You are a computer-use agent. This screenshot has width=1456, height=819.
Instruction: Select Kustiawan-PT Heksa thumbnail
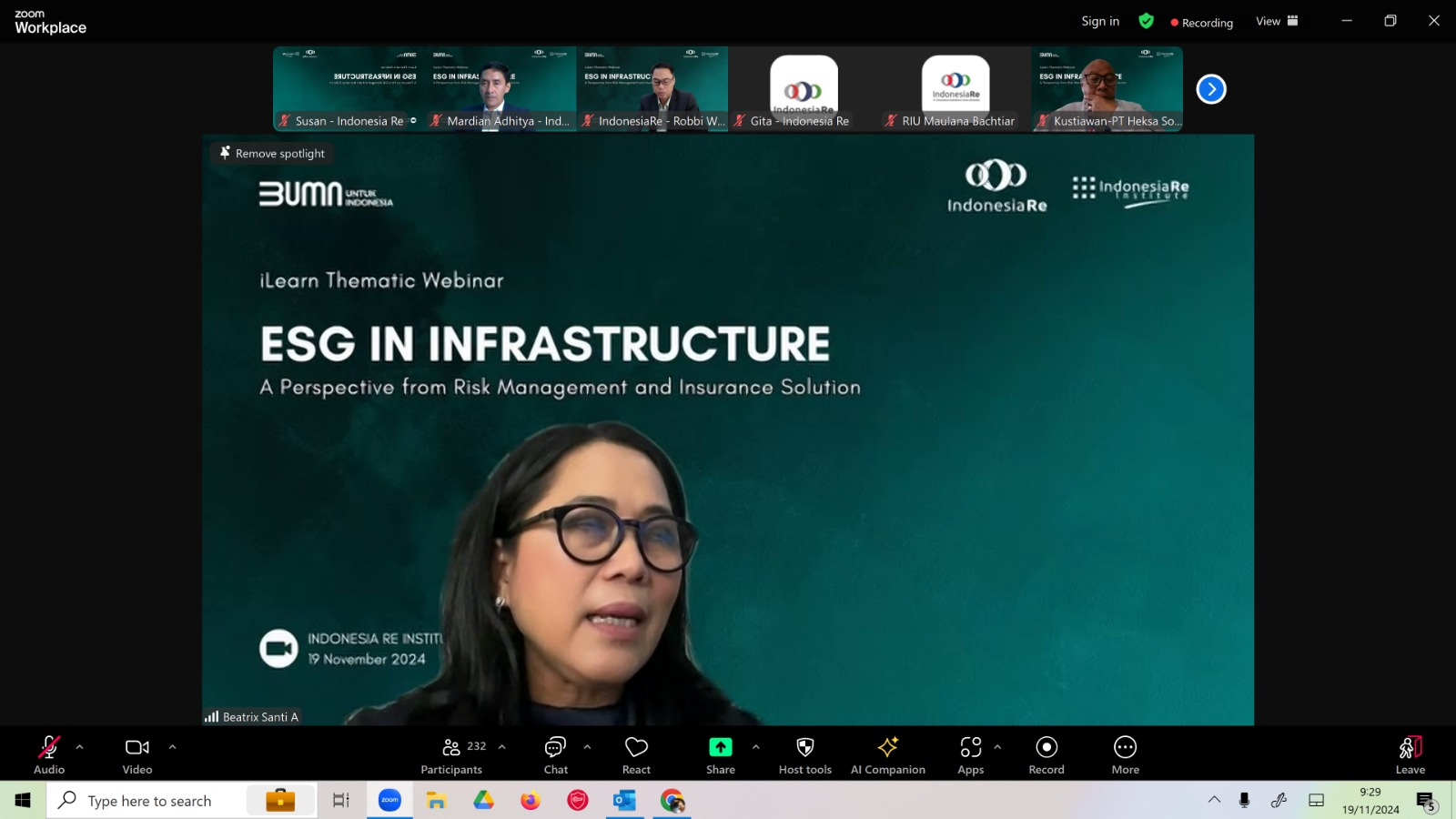click(x=1107, y=89)
